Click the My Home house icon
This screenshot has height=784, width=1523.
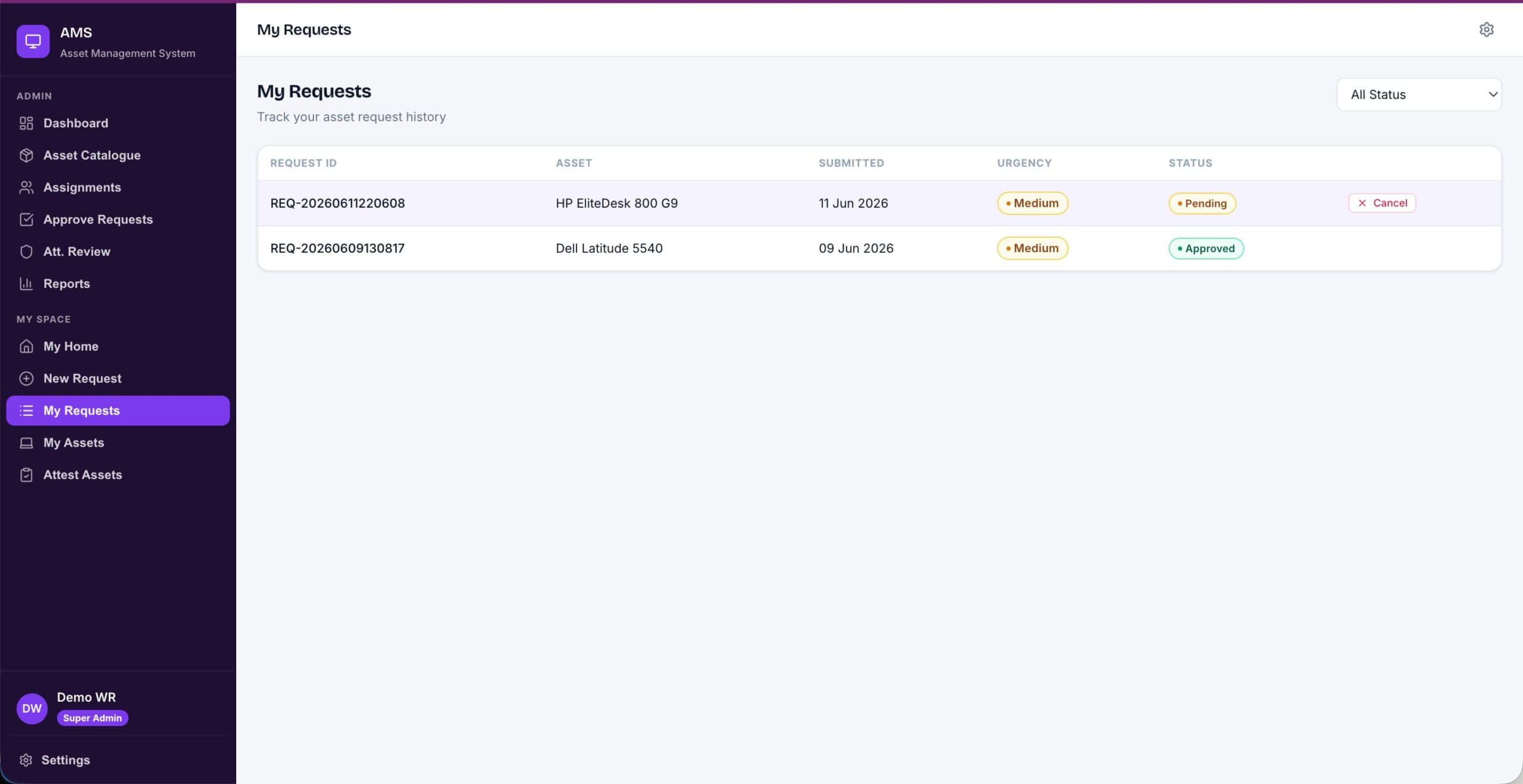click(x=26, y=346)
